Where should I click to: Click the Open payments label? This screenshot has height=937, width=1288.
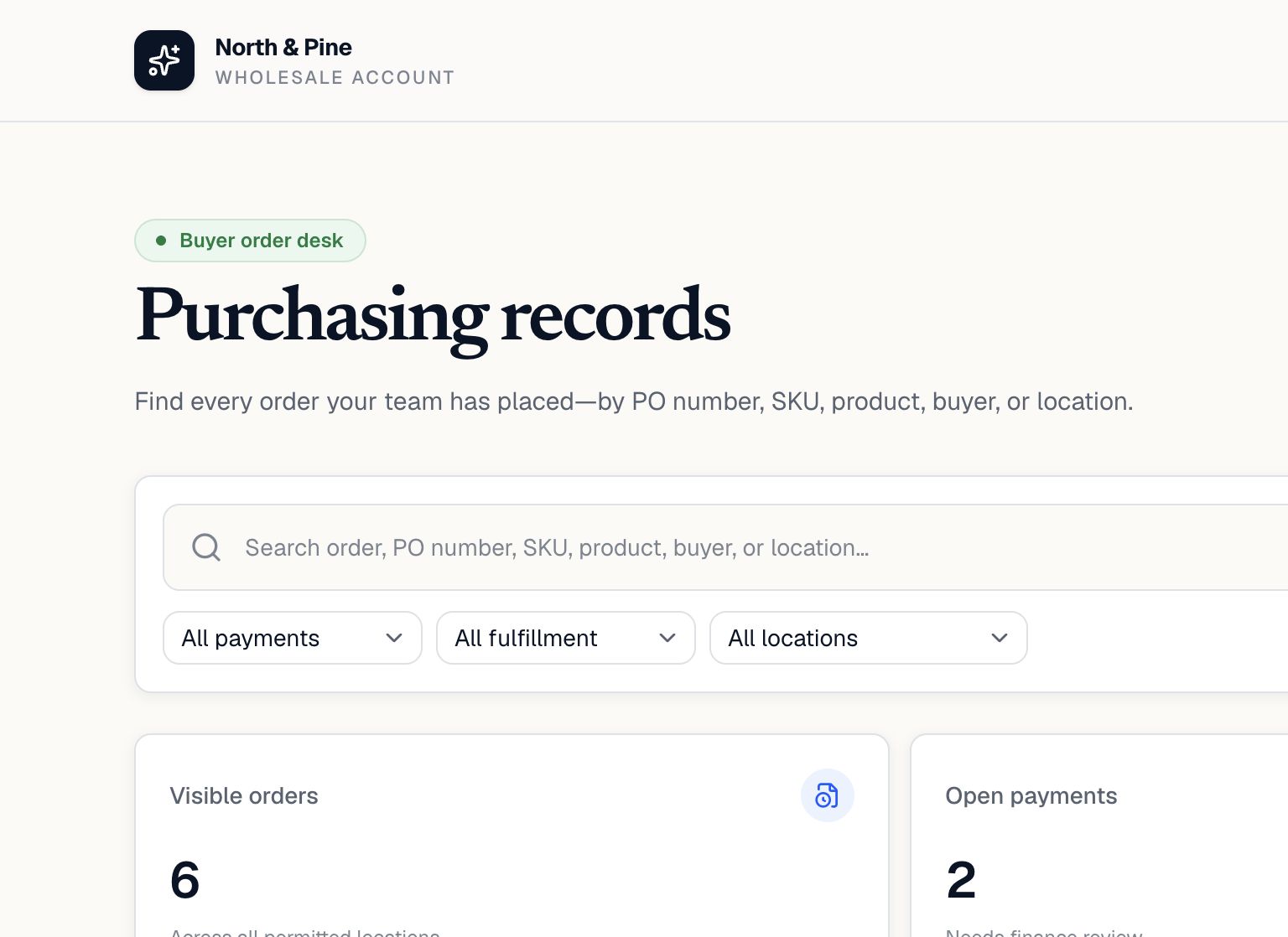(1031, 795)
